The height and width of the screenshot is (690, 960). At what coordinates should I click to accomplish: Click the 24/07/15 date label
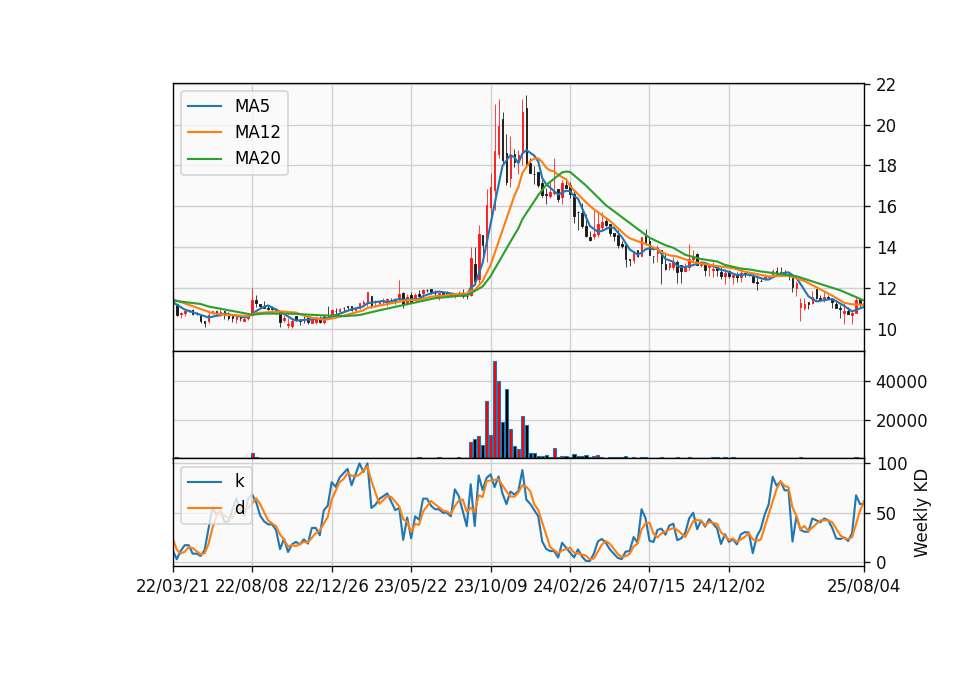pyautogui.click(x=649, y=586)
